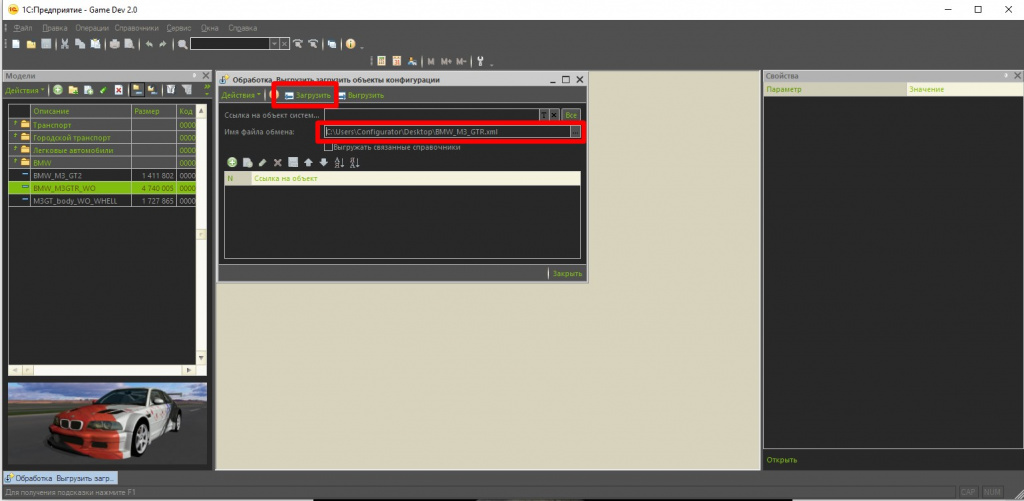Click the Все button
This screenshot has height=501, width=1024.
tap(571, 115)
